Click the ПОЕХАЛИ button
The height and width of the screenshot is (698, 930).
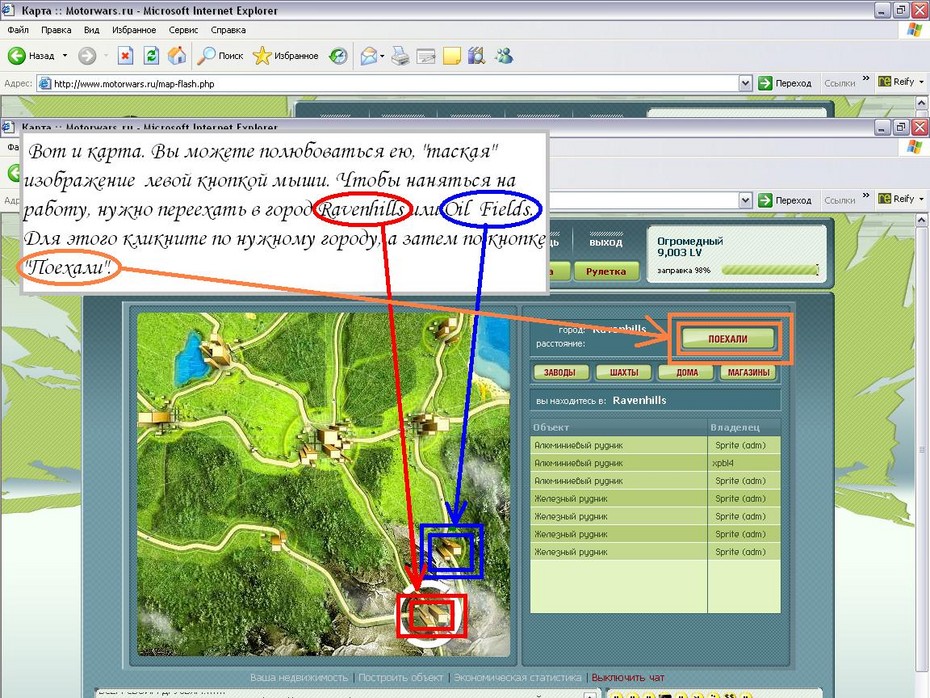(728, 339)
